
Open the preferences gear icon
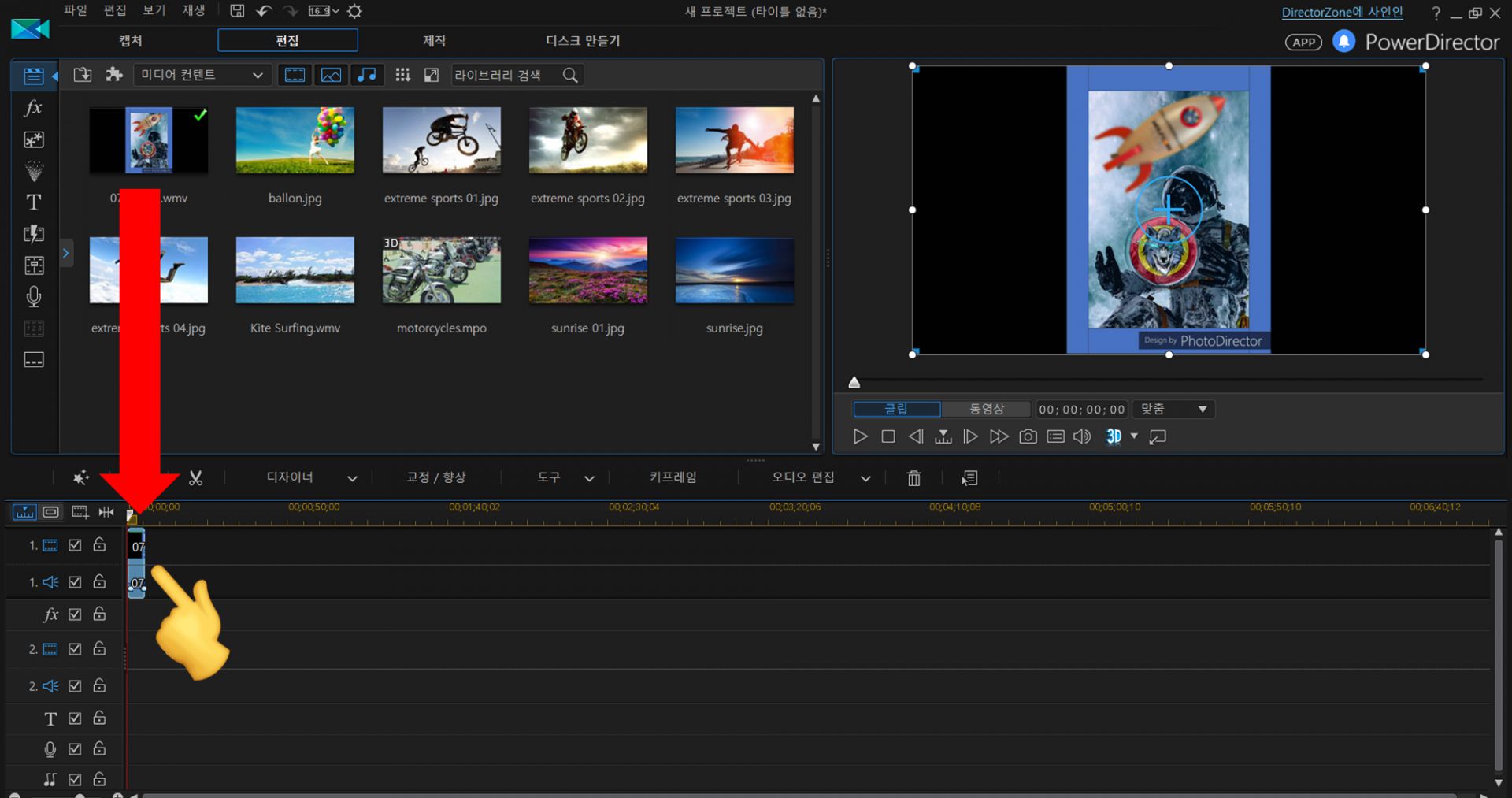(354, 11)
